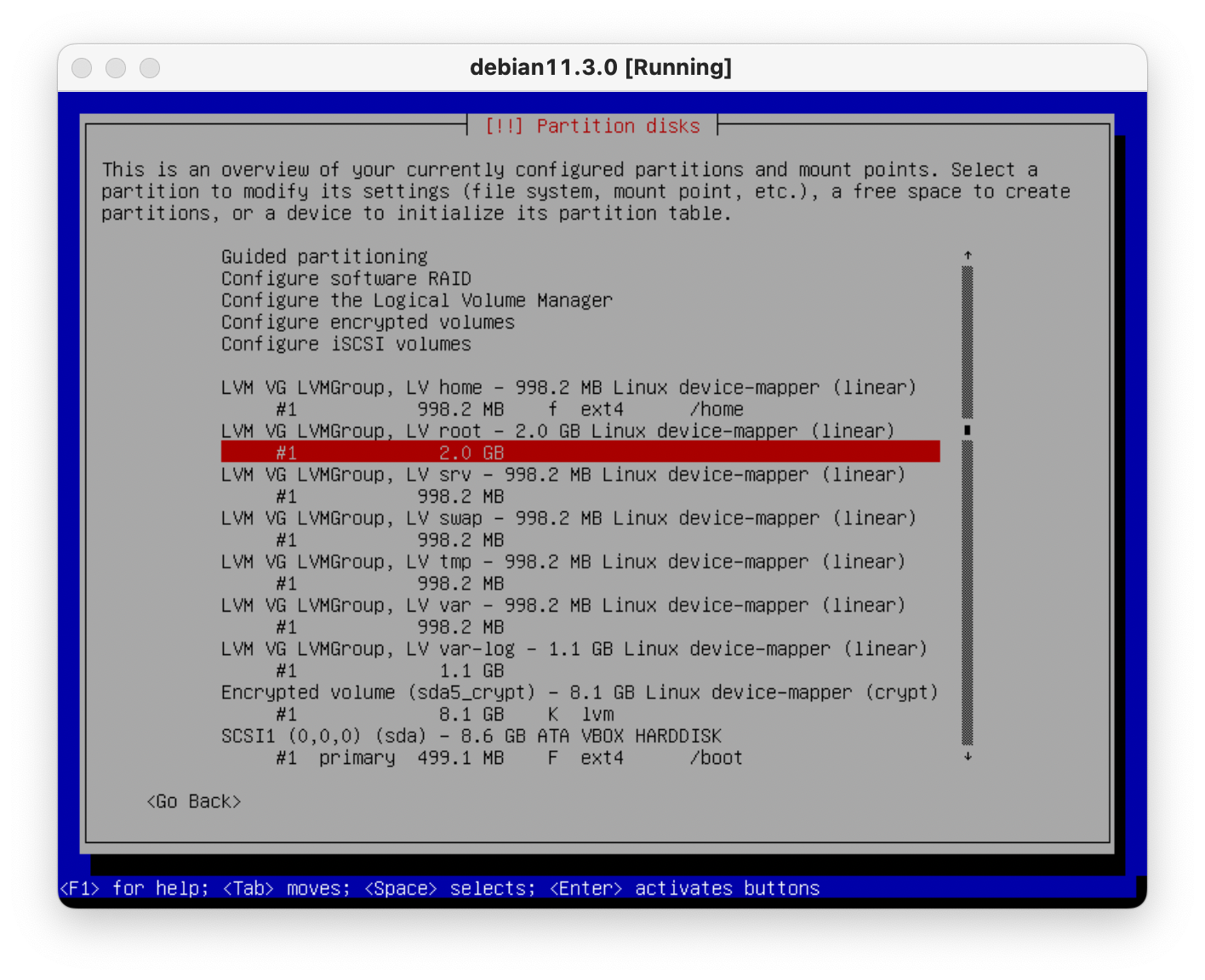Select primary 499.1 MB /boot partition
Viewport: 1205px width, 980px height.
pyautogui.click(x=509, y=758)
